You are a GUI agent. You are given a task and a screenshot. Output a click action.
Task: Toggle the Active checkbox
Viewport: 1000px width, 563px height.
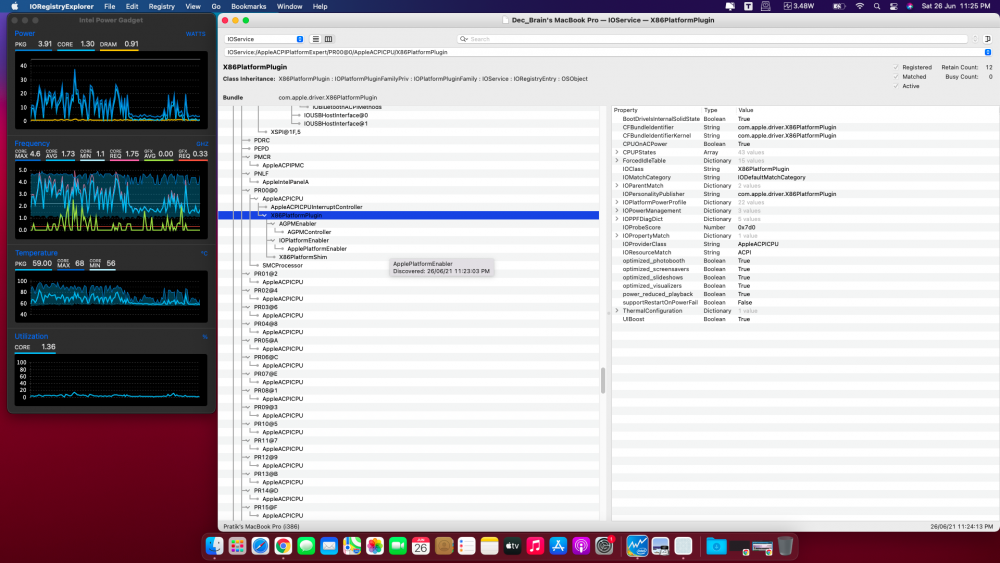[x=896, y=86]
